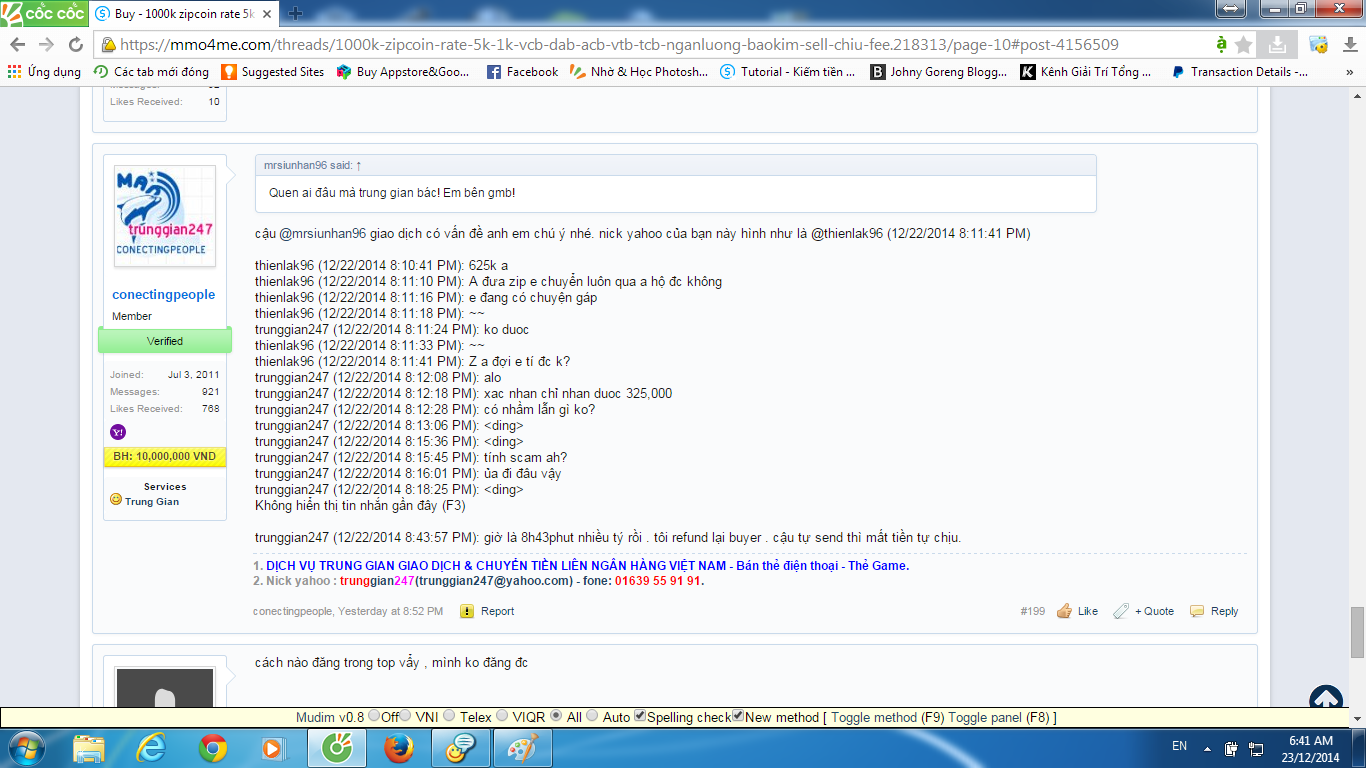Open the conectingpeople username link under the avatar
The width and height of the screenshot is (1366, 768).
click(x=164, y=295)
